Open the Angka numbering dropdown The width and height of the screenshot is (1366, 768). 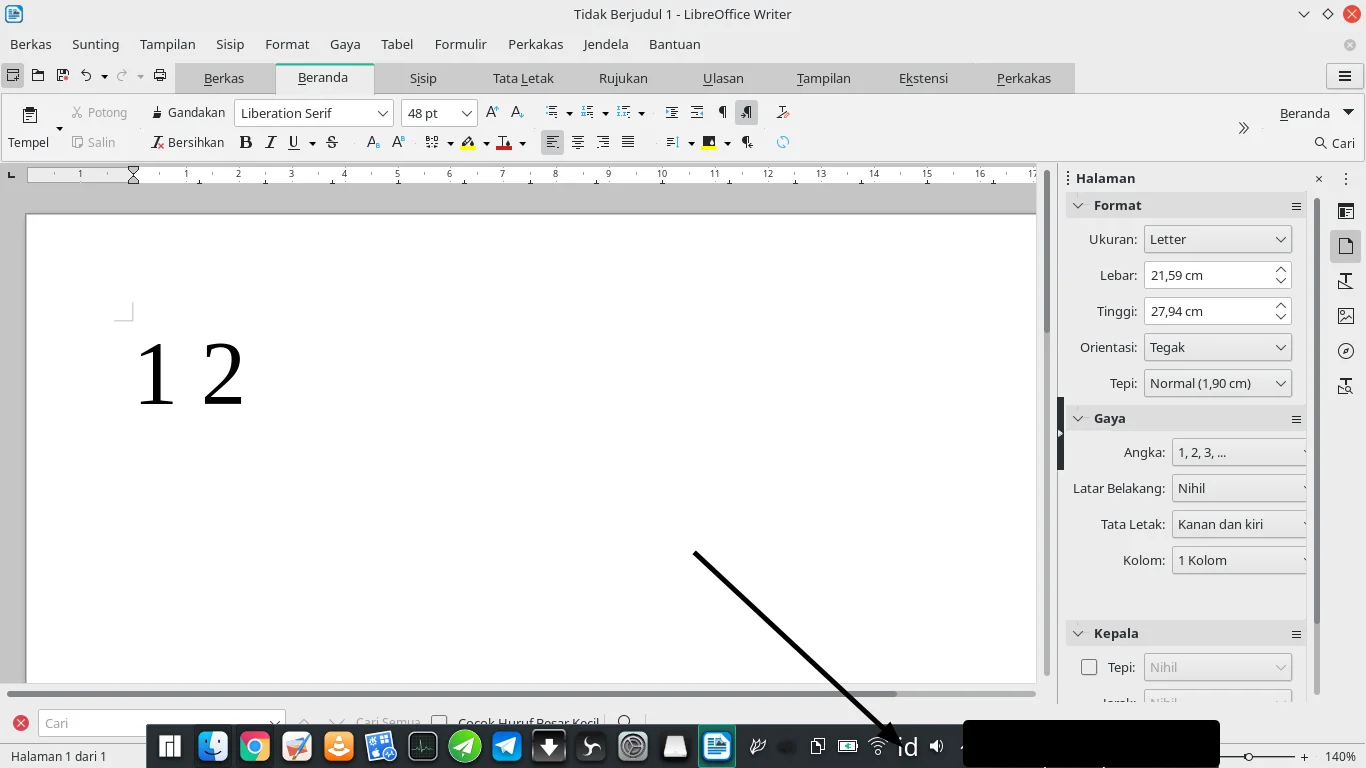pos(1239,452)
